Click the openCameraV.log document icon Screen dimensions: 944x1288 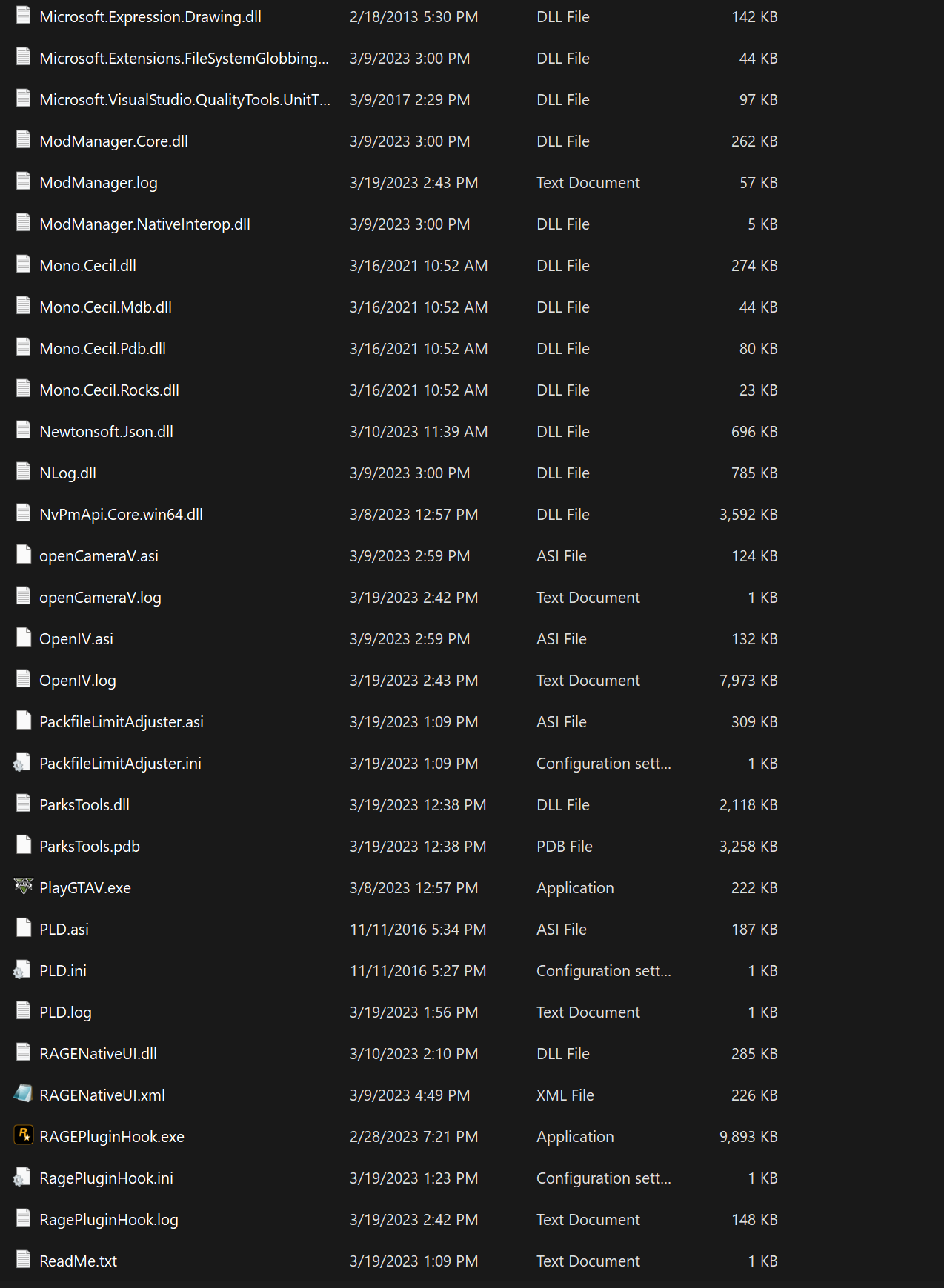pos(24,596)
